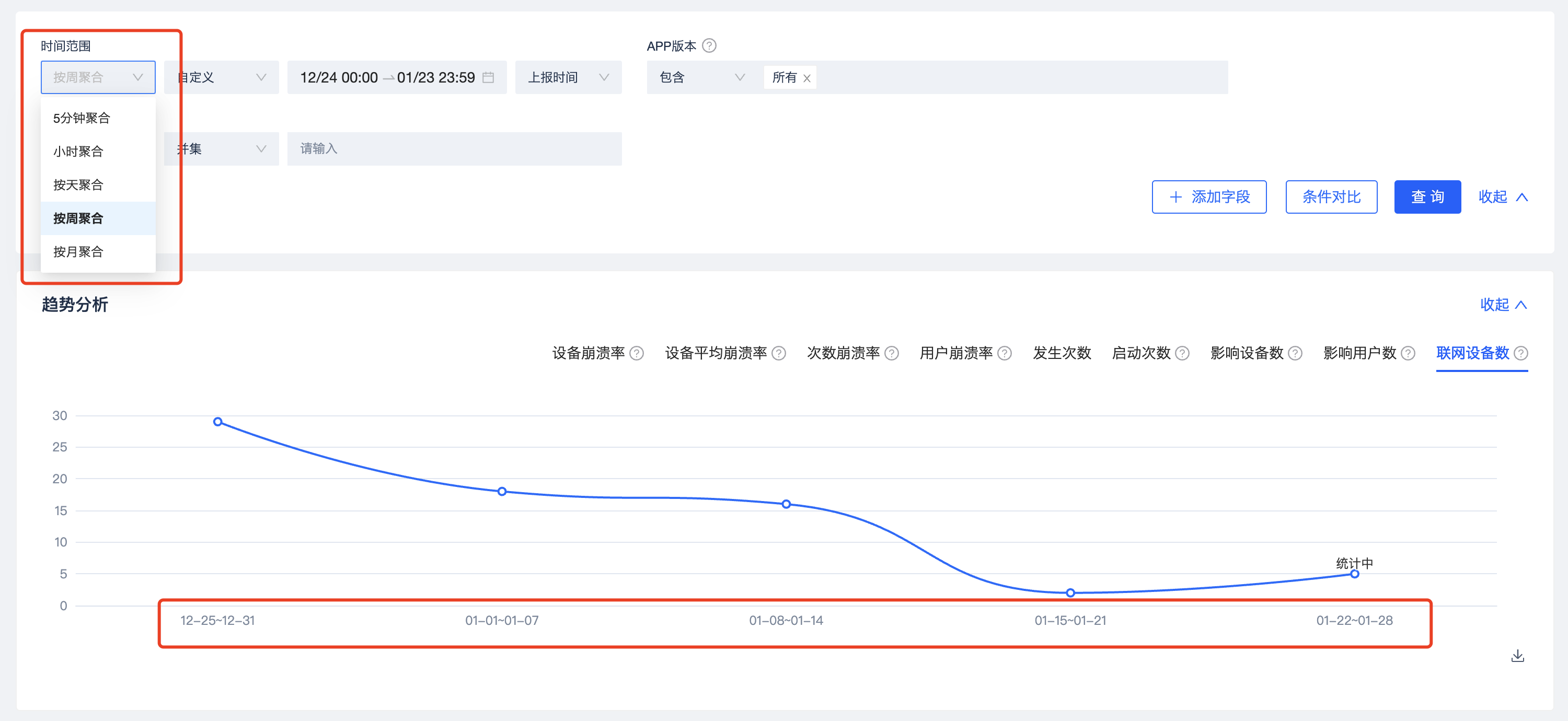Click the 请输入 text input
Viewport: 1568px width, 721px height.
455,148
